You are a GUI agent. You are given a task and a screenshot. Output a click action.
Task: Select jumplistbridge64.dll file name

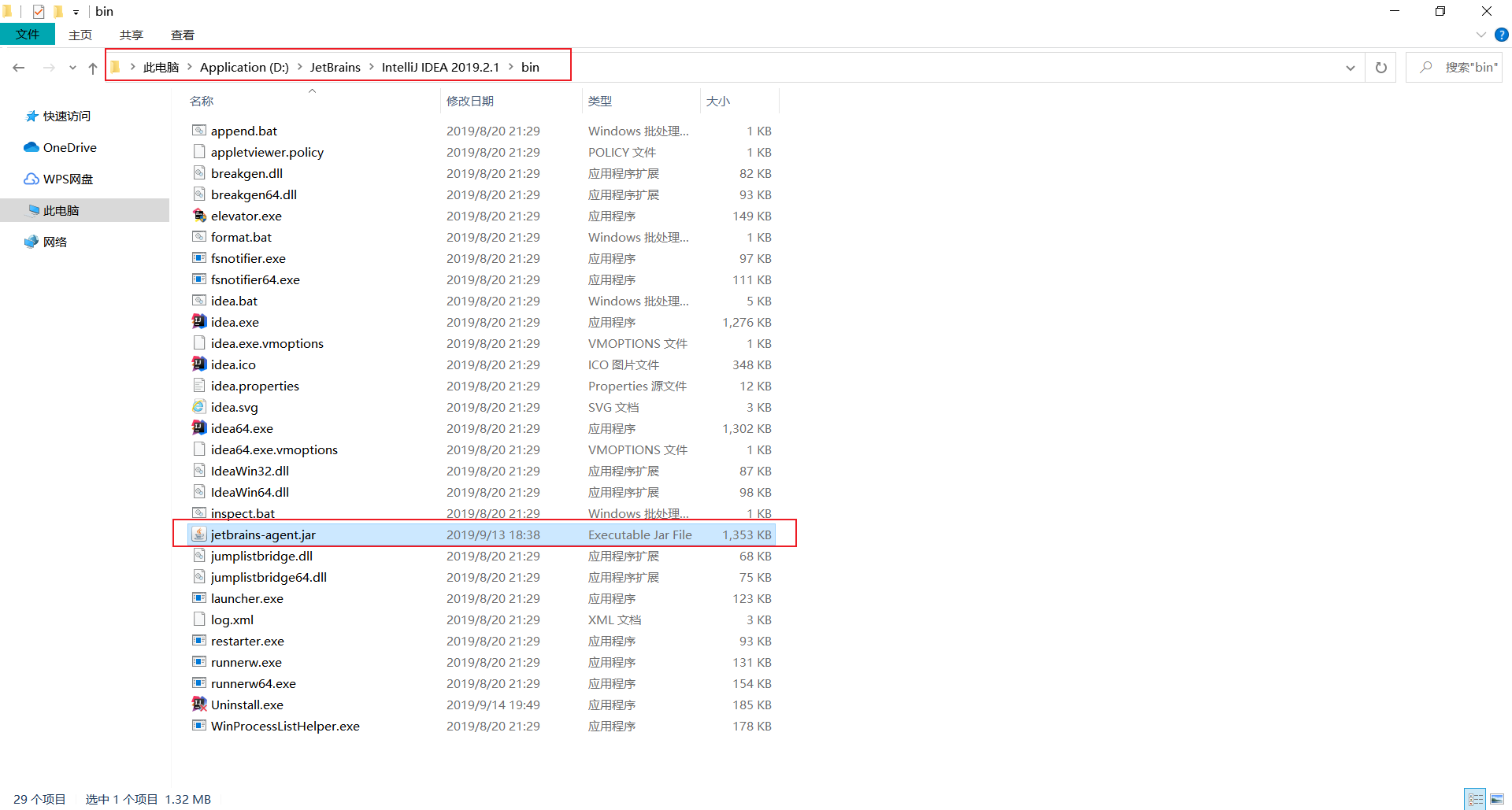269,577
